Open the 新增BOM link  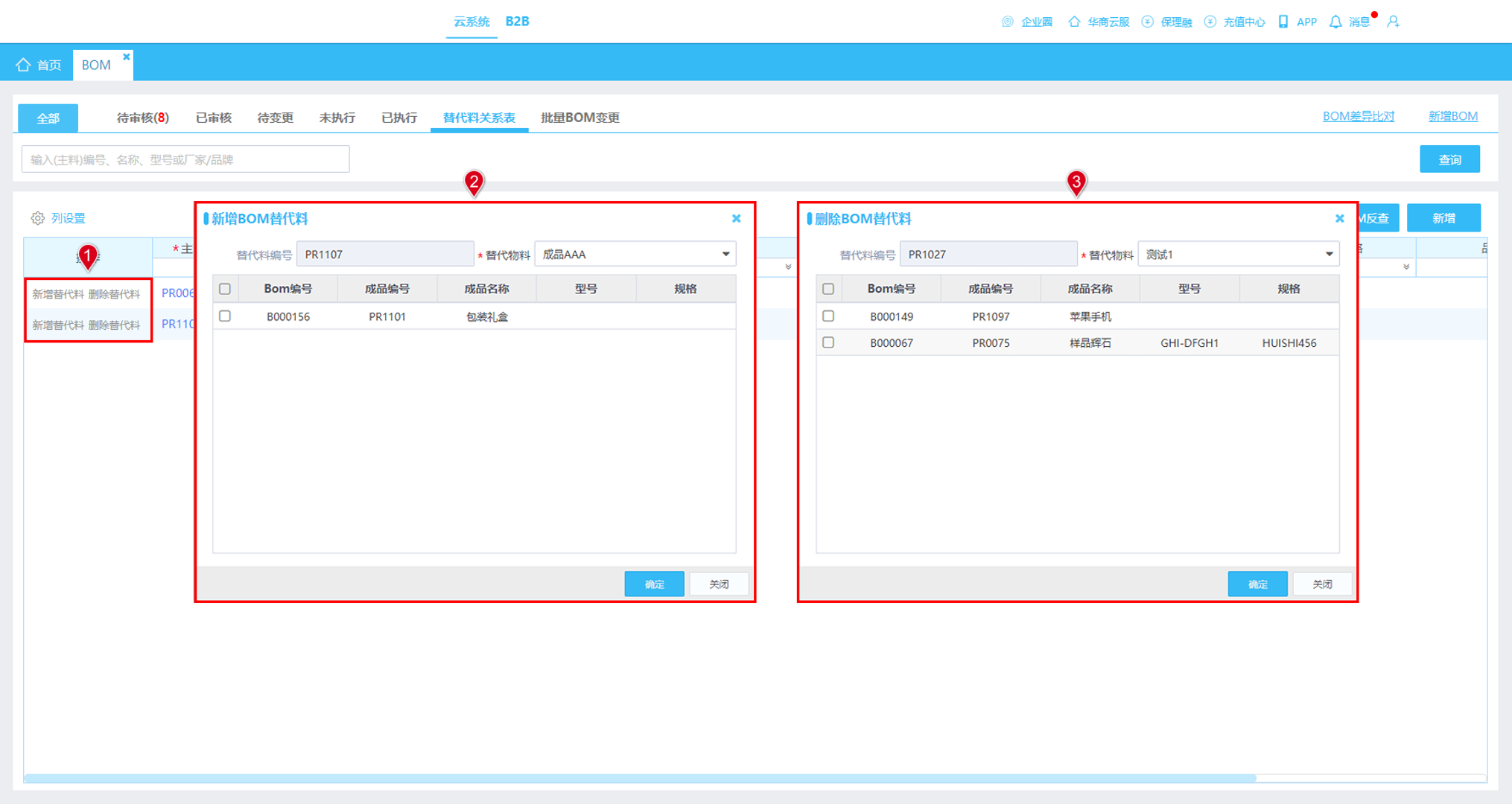(1453, 116)
